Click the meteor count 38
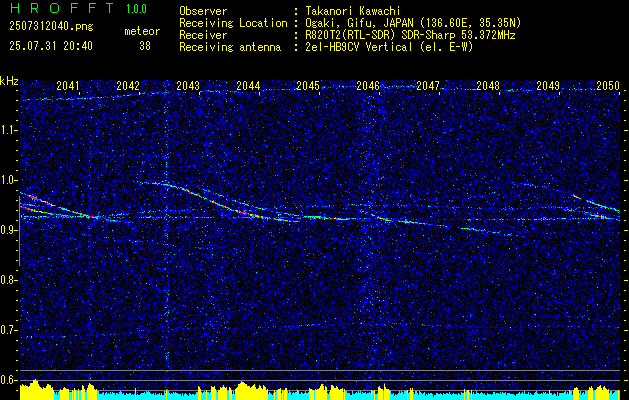Viewport: 629px width, 400px height. 145,46
